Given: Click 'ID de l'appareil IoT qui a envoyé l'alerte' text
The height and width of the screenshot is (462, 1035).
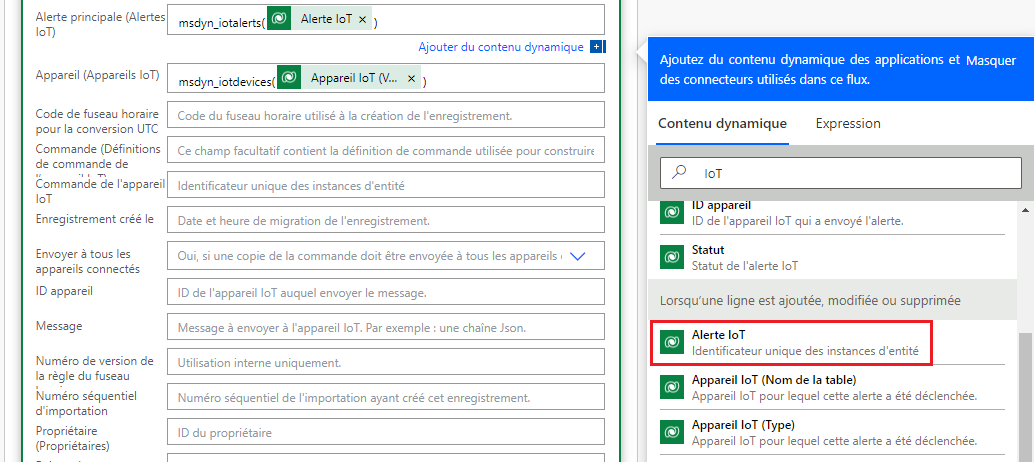Looking at the screenshot, I should coord(797,220).
